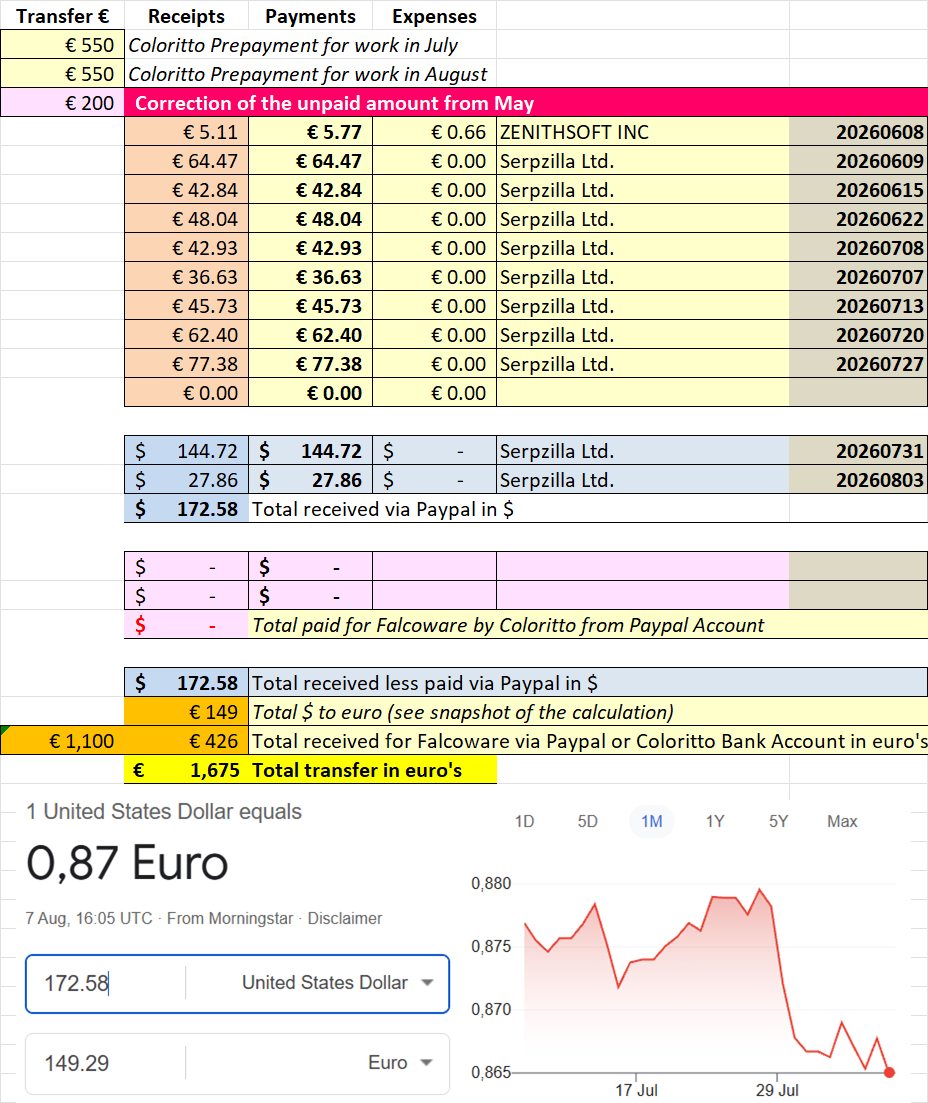Screen dimensions: 928x1103
Task: Click the red endpoint dot on the chart
Action: point(889,1072)
